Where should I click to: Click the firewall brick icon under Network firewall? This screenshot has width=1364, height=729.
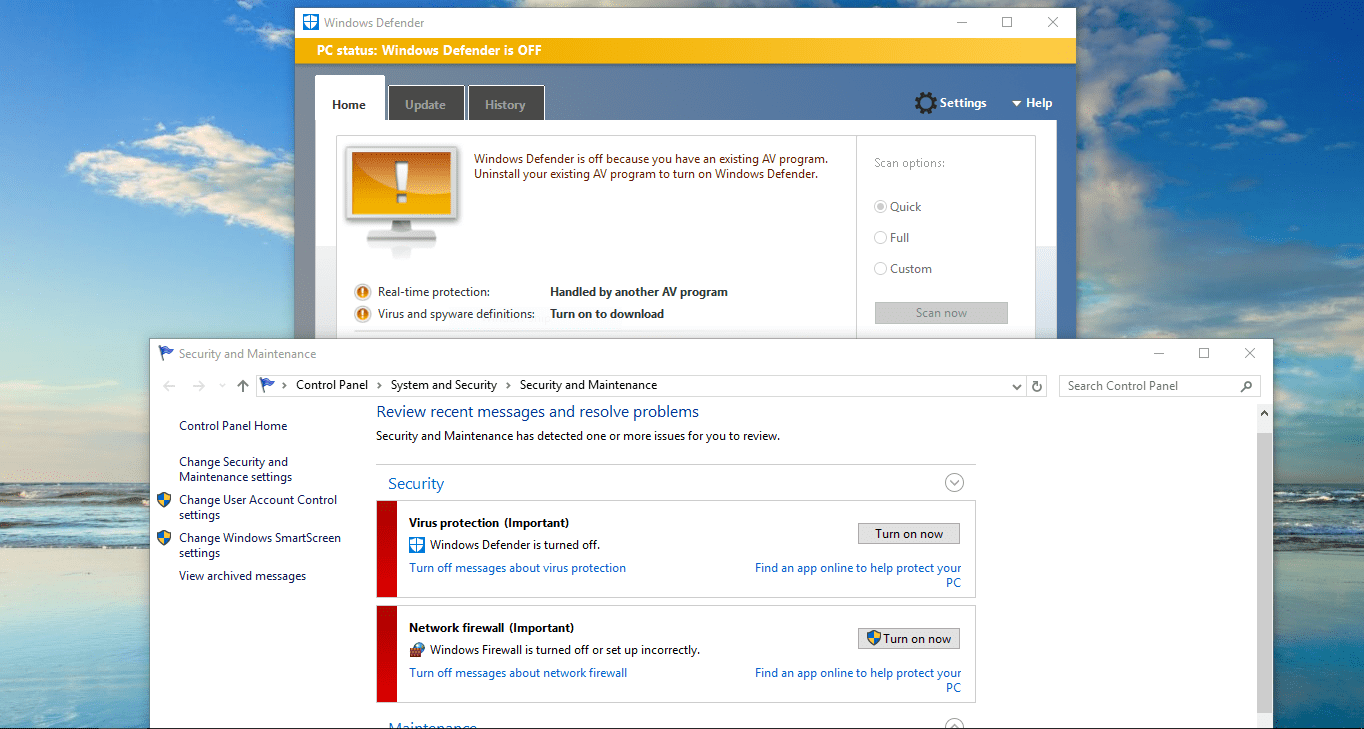417,650
